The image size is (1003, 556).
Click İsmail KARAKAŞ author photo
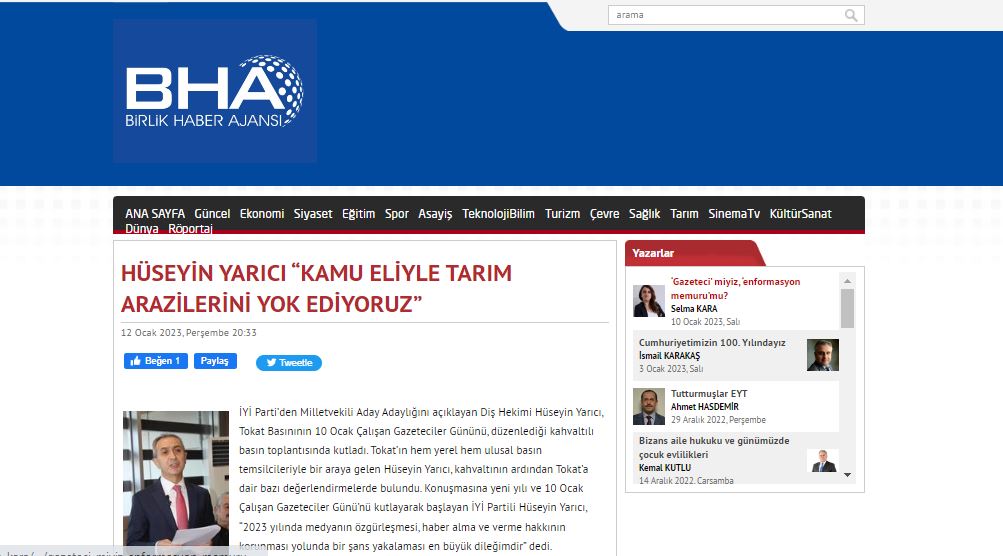click(x=823, y=355)
